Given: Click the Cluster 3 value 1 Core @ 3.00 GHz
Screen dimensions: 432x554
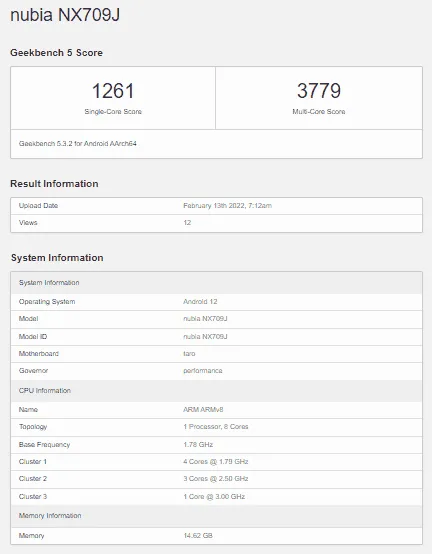Looking at the screenshot, I should coord(214,497).
